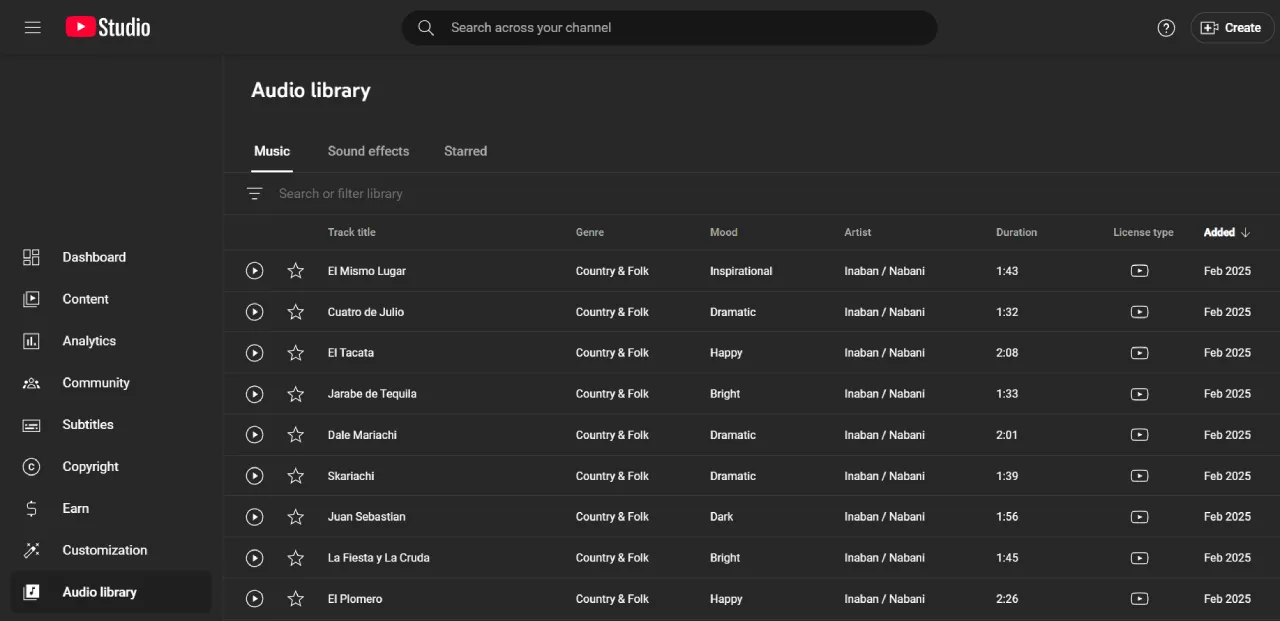Image resolution: width=1280 pixels, height=621 pixels.
Task: Toggle the star on Jarabe de Tequila
Action: (x=295, y=393)
